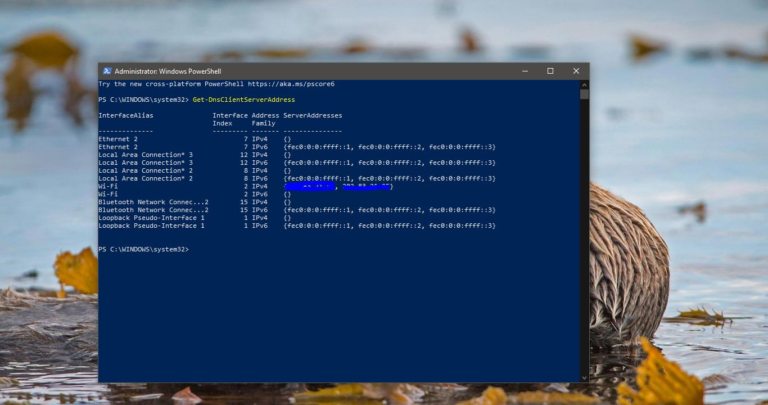The image size is (768, 405).
Task: Click the empty {} of Ethernet 2 IPv4
Action: coord(287,139)
